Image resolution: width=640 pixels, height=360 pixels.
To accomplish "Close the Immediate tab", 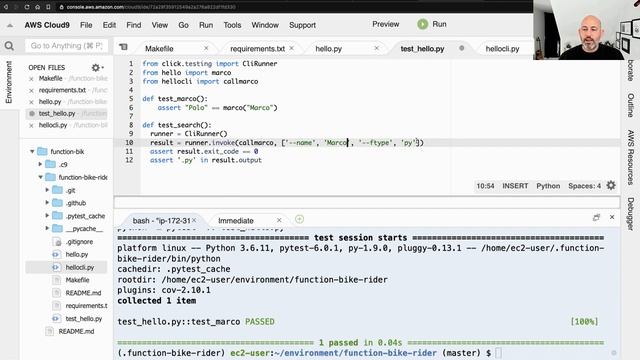I will [279, 220].
